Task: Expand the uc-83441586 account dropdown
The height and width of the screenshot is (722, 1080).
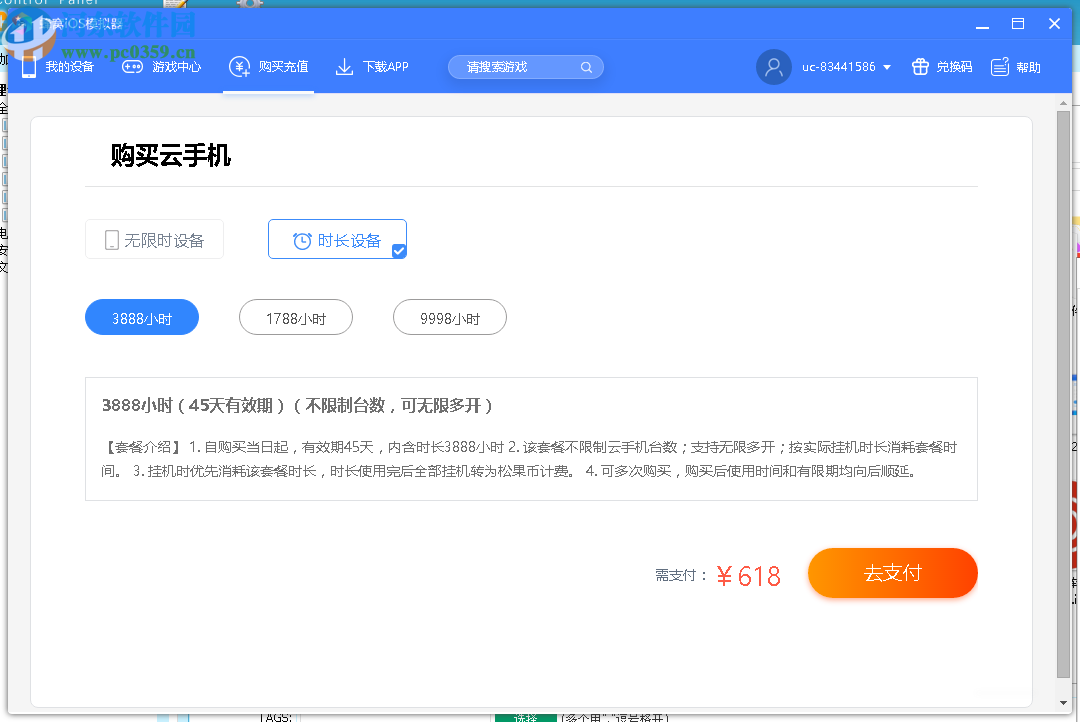Action: point(885,66)
